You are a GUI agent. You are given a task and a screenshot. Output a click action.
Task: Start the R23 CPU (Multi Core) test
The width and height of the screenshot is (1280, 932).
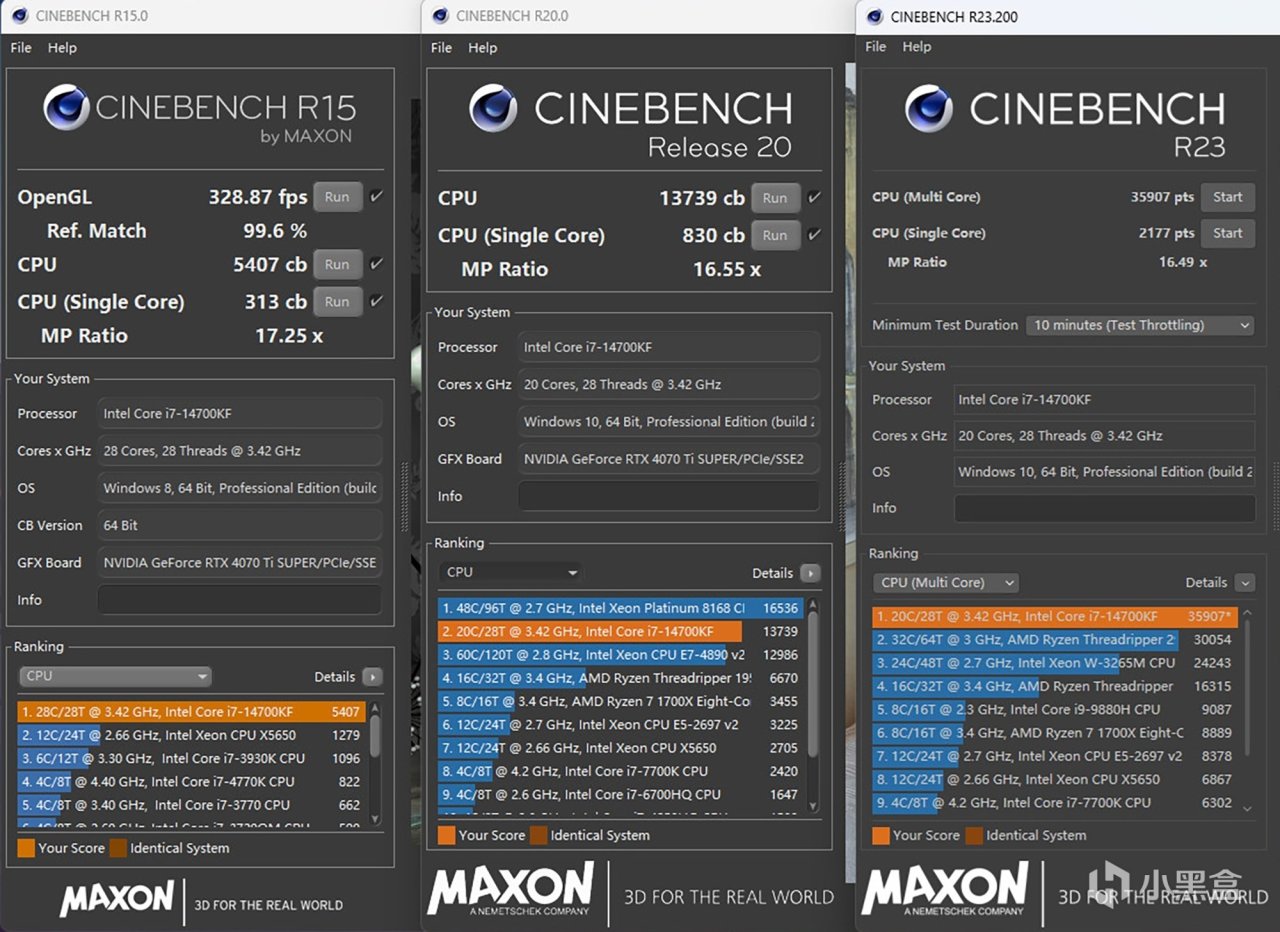click(1227, 197)
